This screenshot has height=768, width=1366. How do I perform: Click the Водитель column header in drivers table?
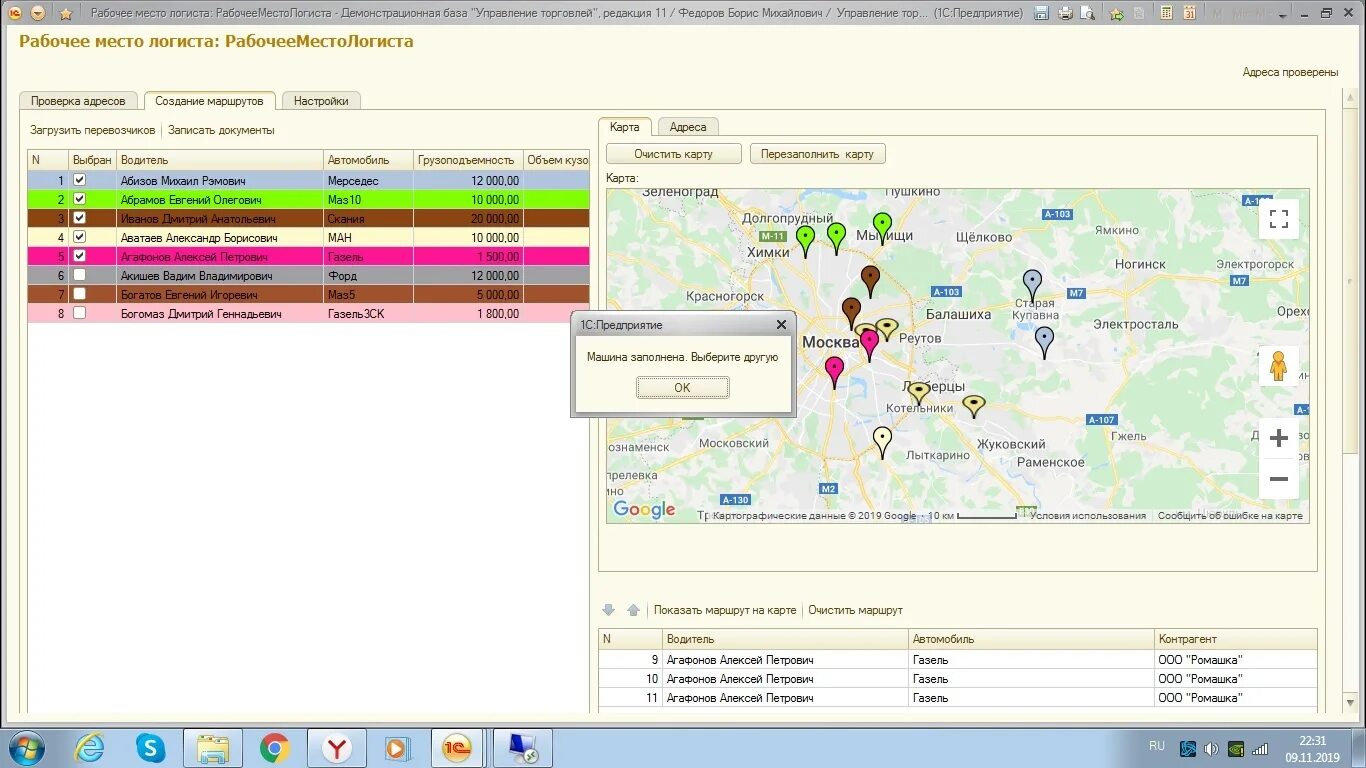(221, 160)
